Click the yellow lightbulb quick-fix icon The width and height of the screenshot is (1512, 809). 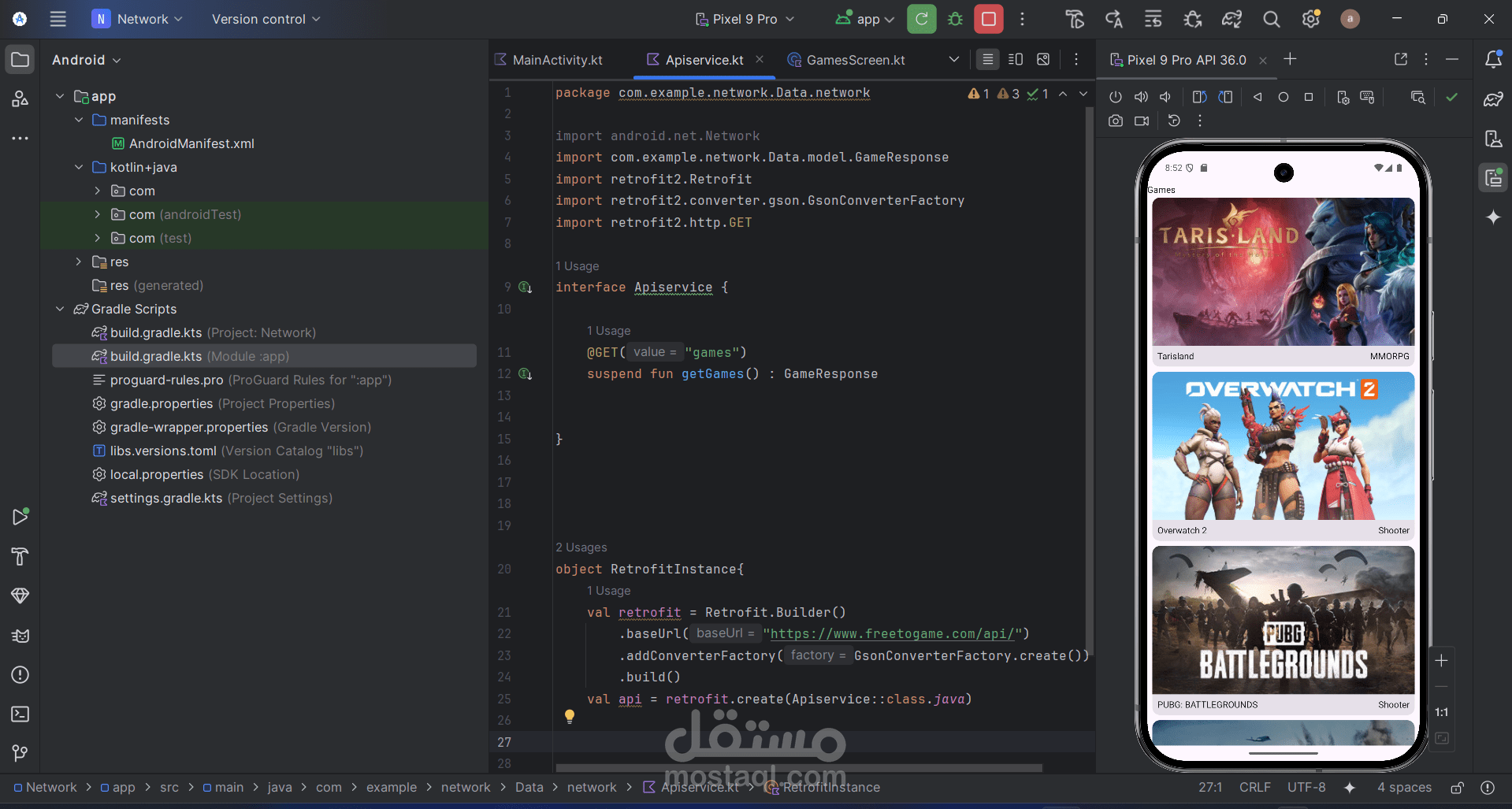[x=570, y=716]
